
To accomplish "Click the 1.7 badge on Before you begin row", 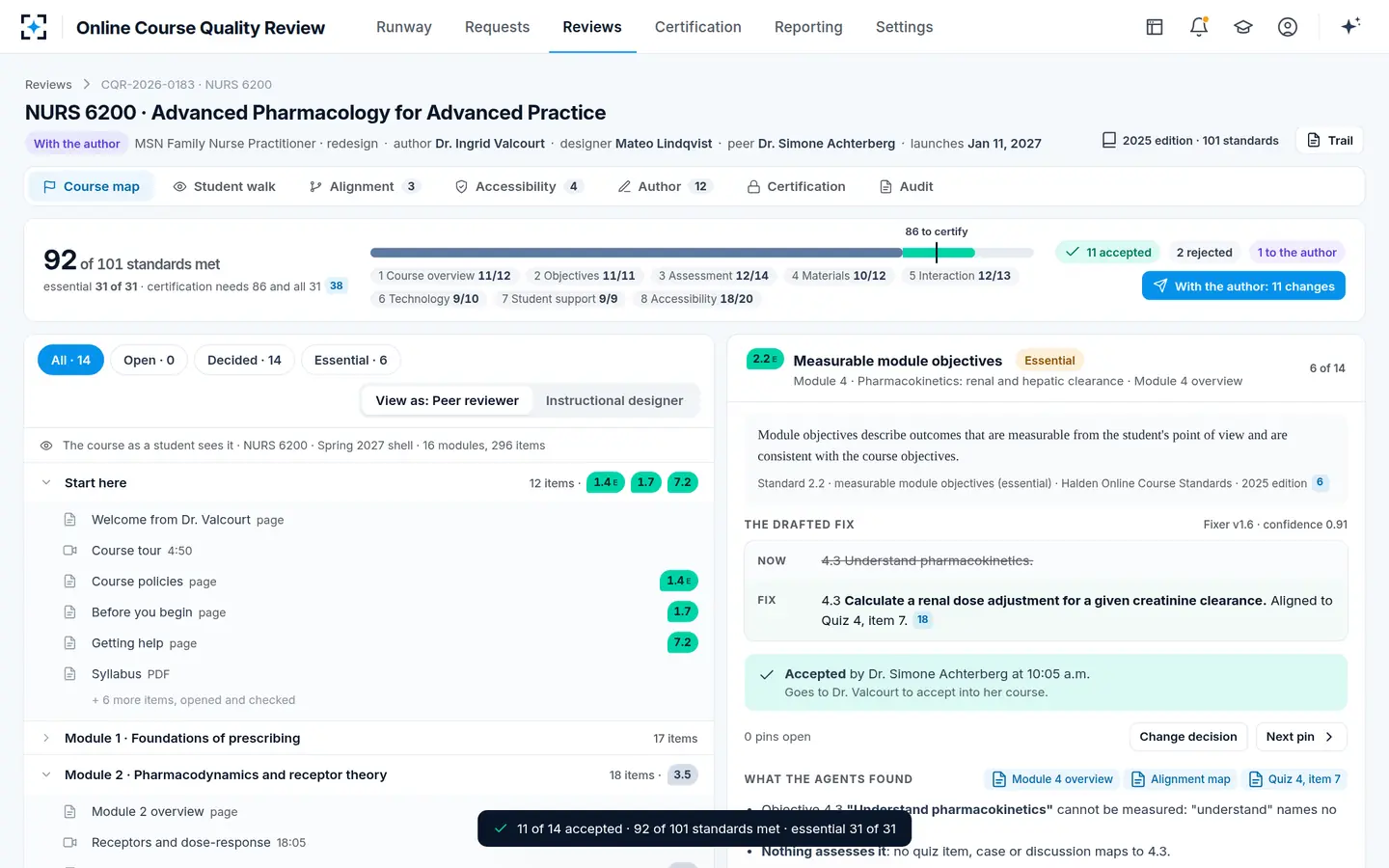I will coord(683,611).
